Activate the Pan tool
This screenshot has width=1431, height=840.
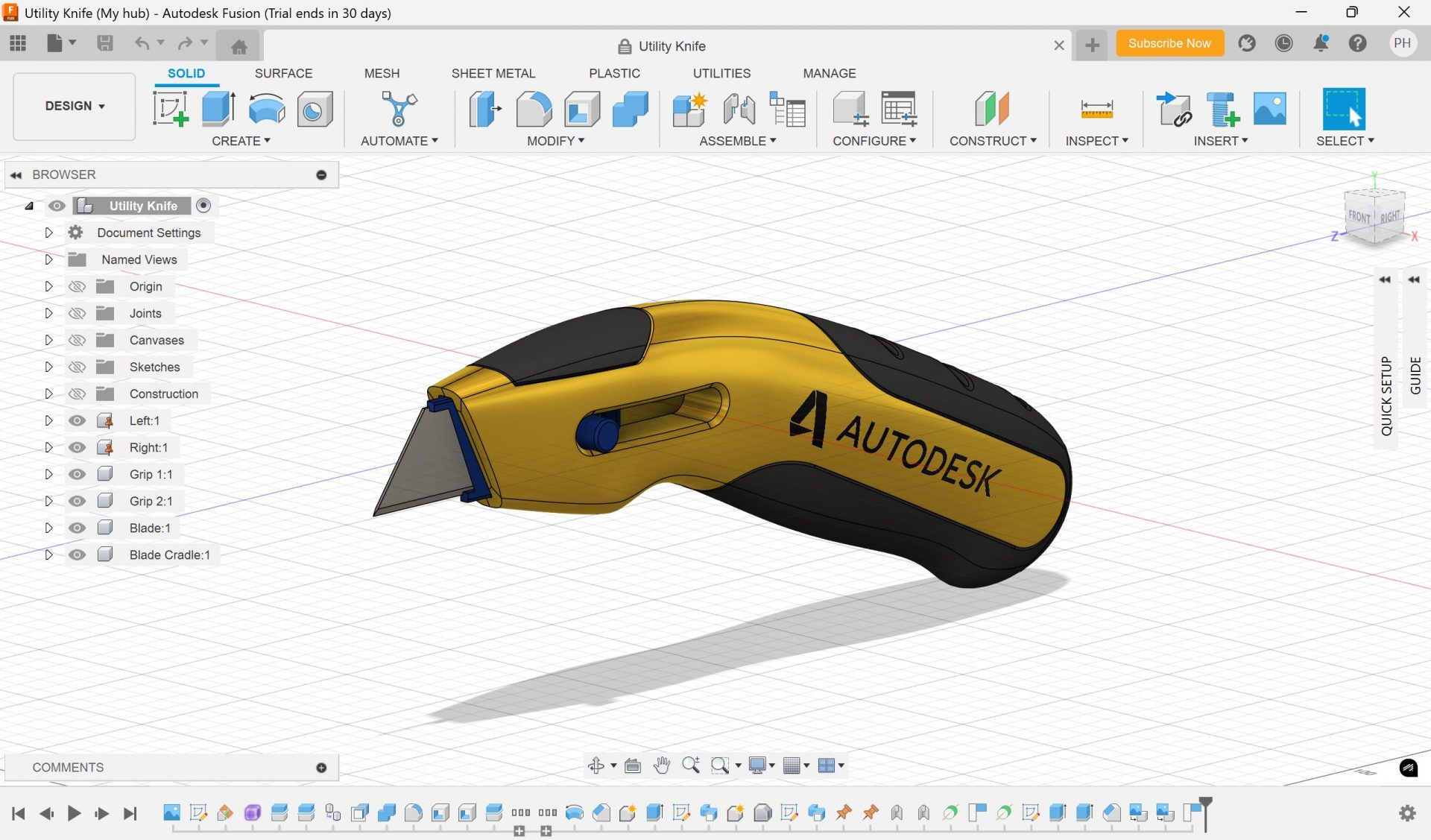coord(662,765)
